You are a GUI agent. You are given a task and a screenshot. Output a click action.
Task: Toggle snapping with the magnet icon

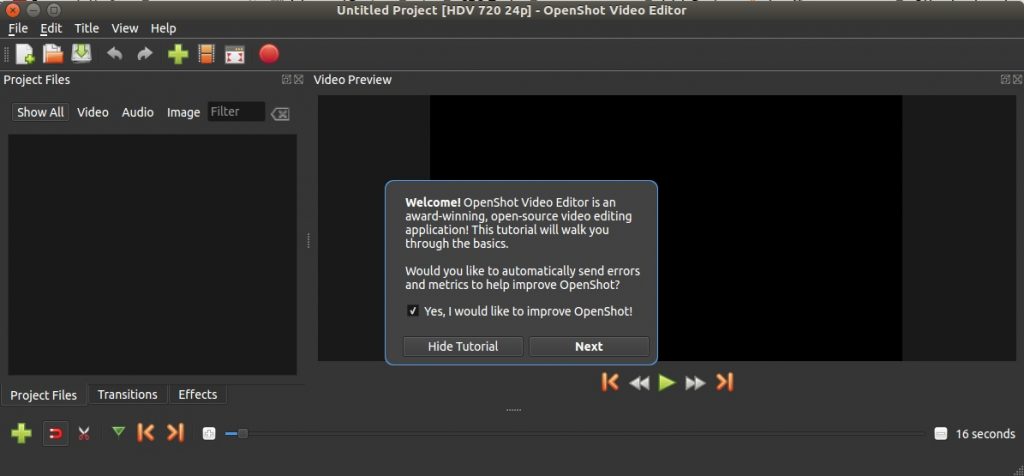pos(56,434)
